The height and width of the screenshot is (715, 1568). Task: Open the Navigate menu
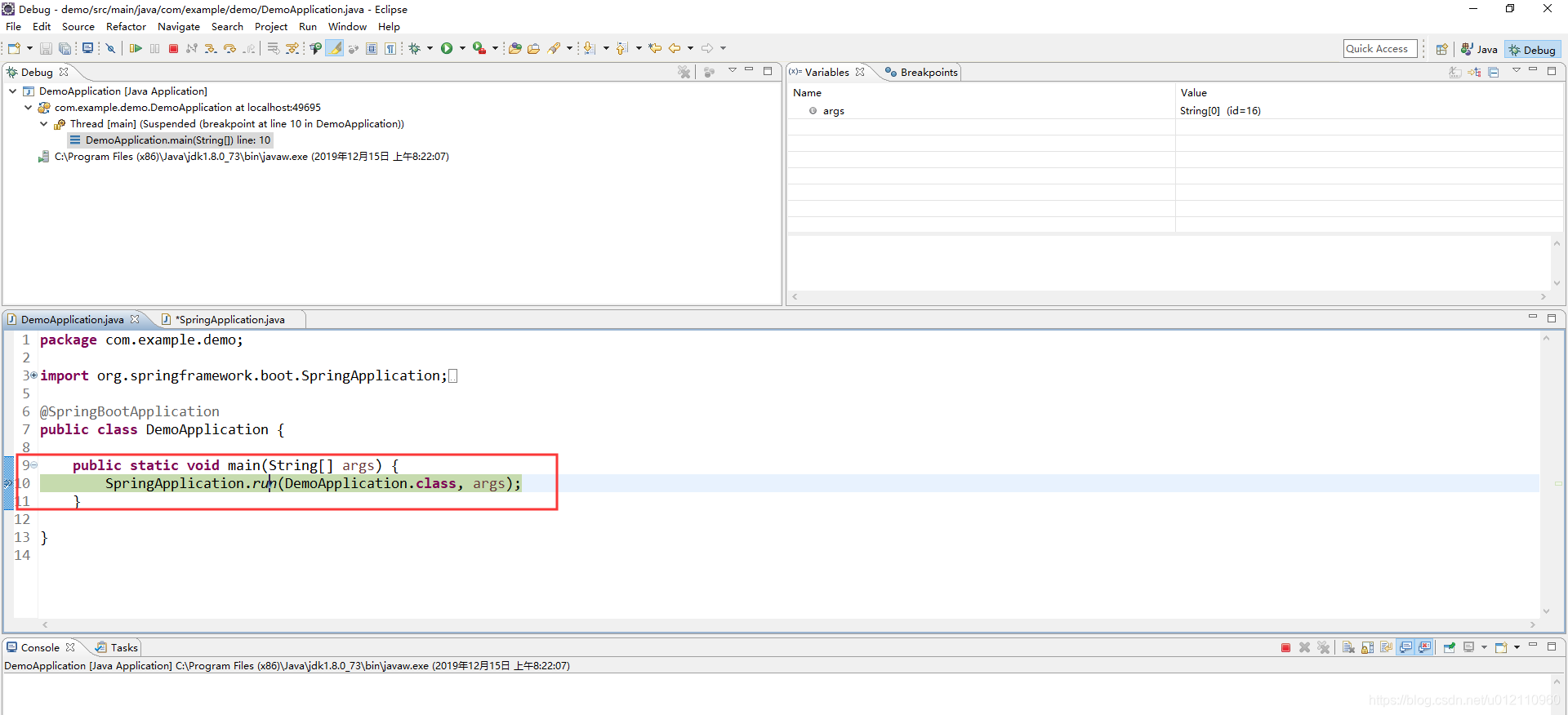pyautogui.click(x=179, y=27)
